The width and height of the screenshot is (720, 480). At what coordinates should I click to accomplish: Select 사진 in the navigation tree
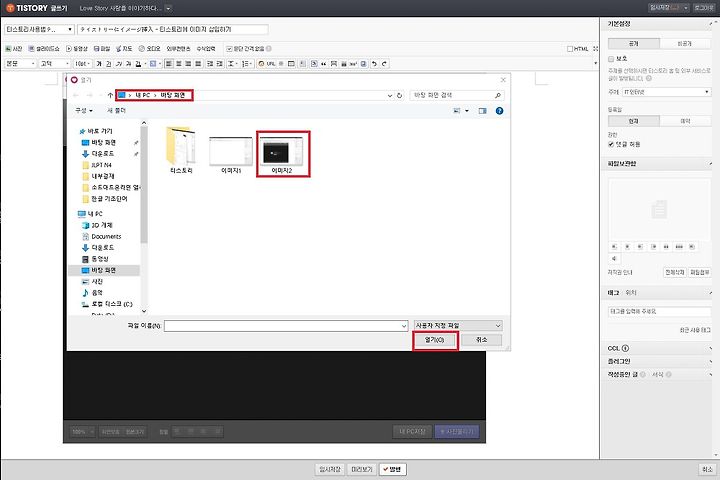[x=97, y=282]
